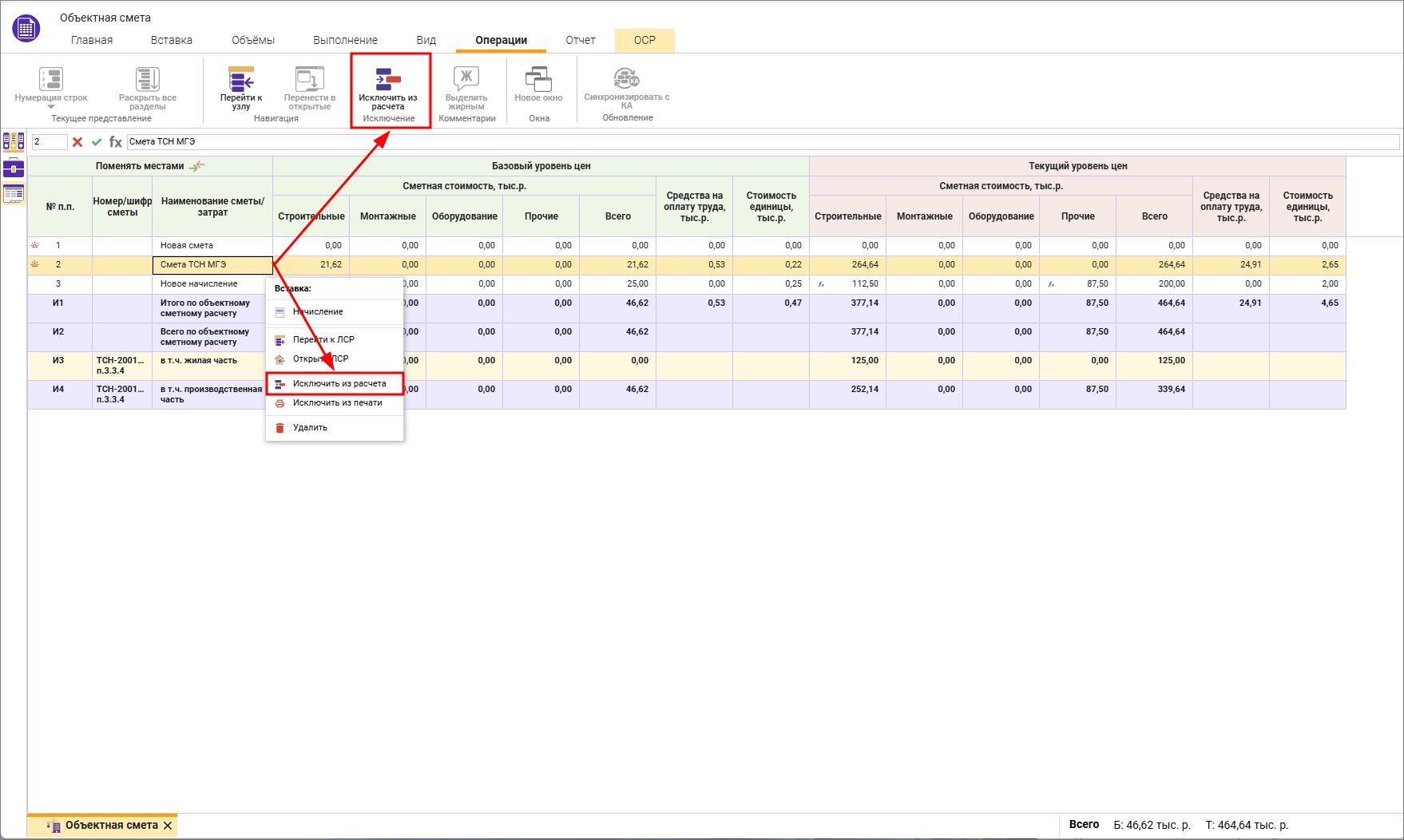Screen dimensions: 1404x840
Task: Select Исключить из расчета in context menu
Action: [x=339, y=384]
